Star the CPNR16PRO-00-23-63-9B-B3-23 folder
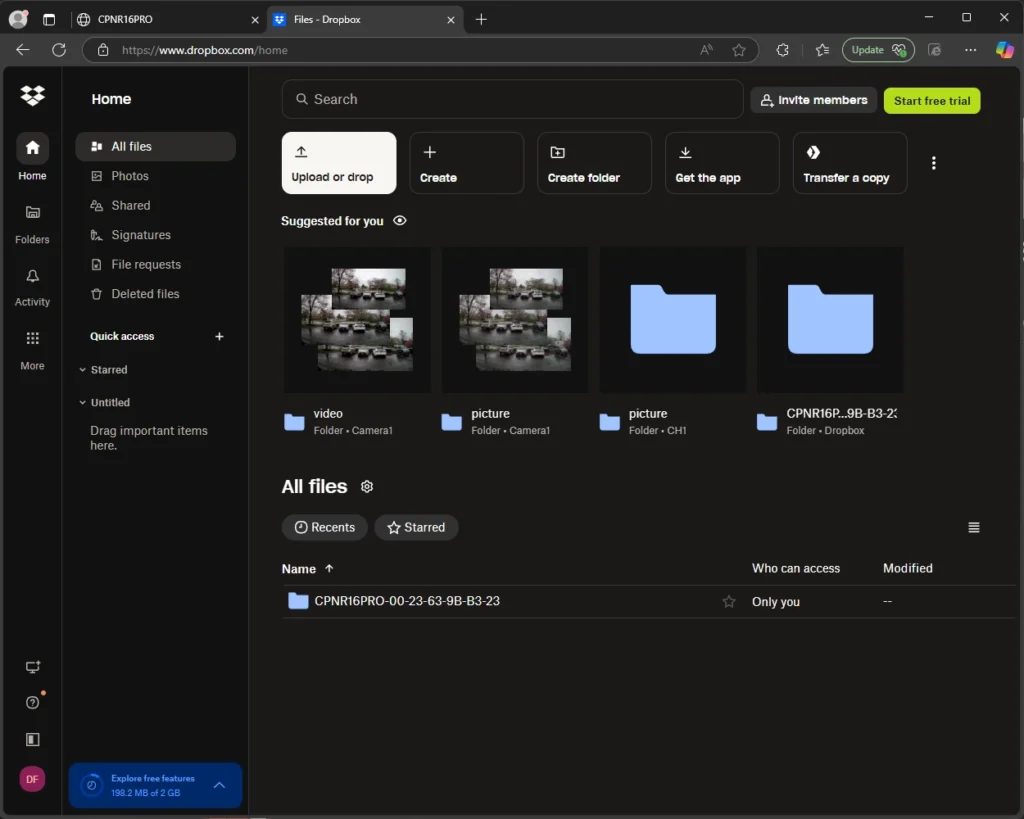 pyautogui.click(x=729, y=602)
